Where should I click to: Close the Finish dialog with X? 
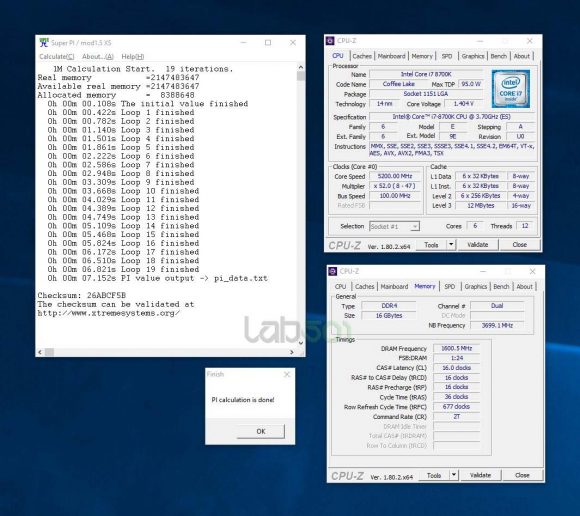[287, 374]
